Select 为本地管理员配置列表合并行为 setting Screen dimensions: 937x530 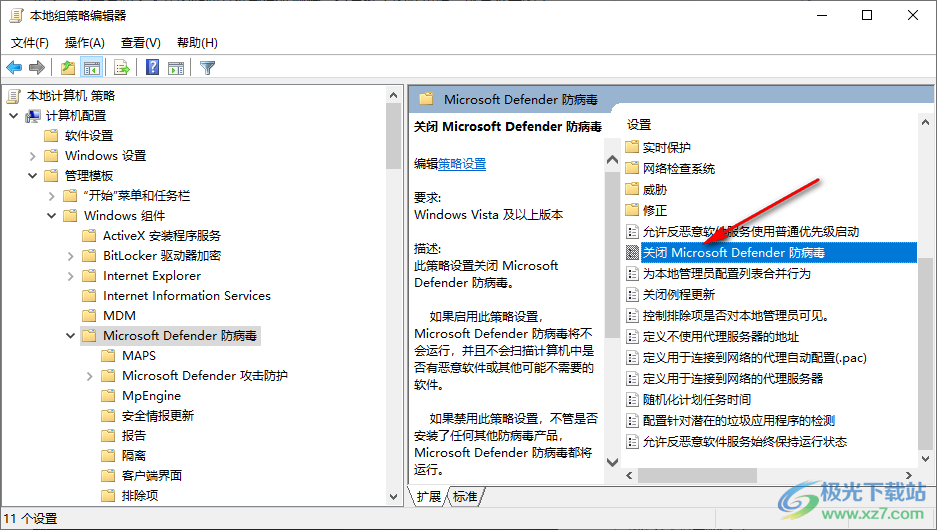727,274
